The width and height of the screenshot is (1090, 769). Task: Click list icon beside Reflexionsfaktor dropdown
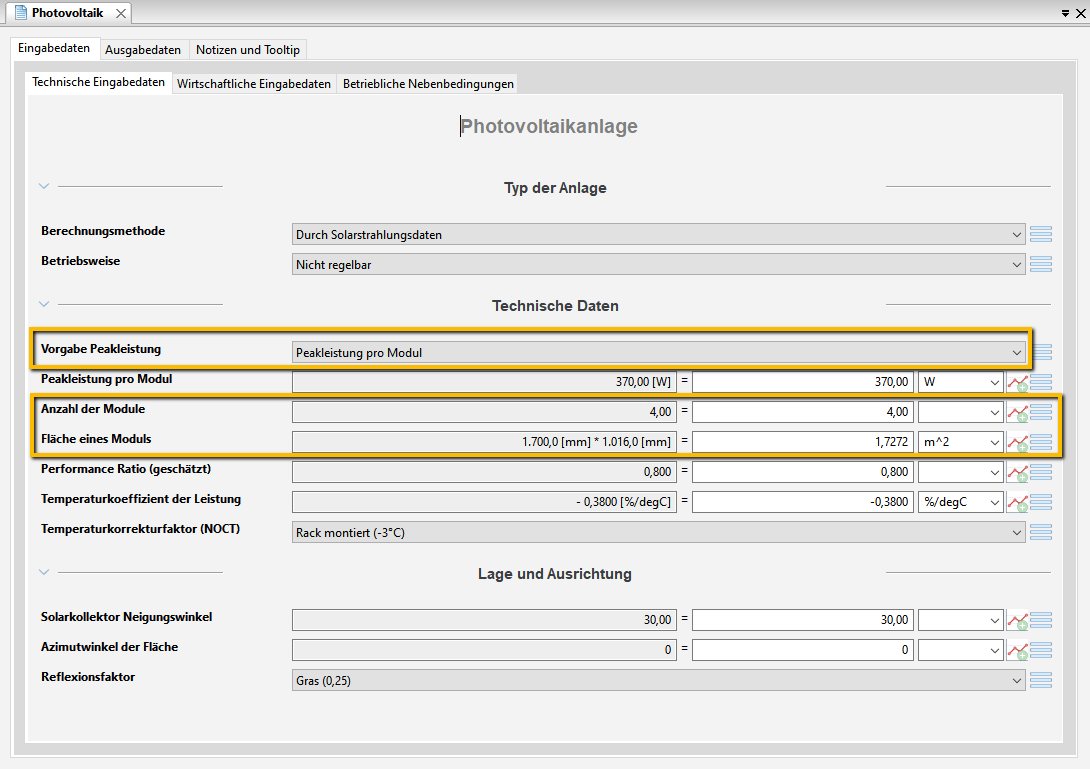point(1041,680)
